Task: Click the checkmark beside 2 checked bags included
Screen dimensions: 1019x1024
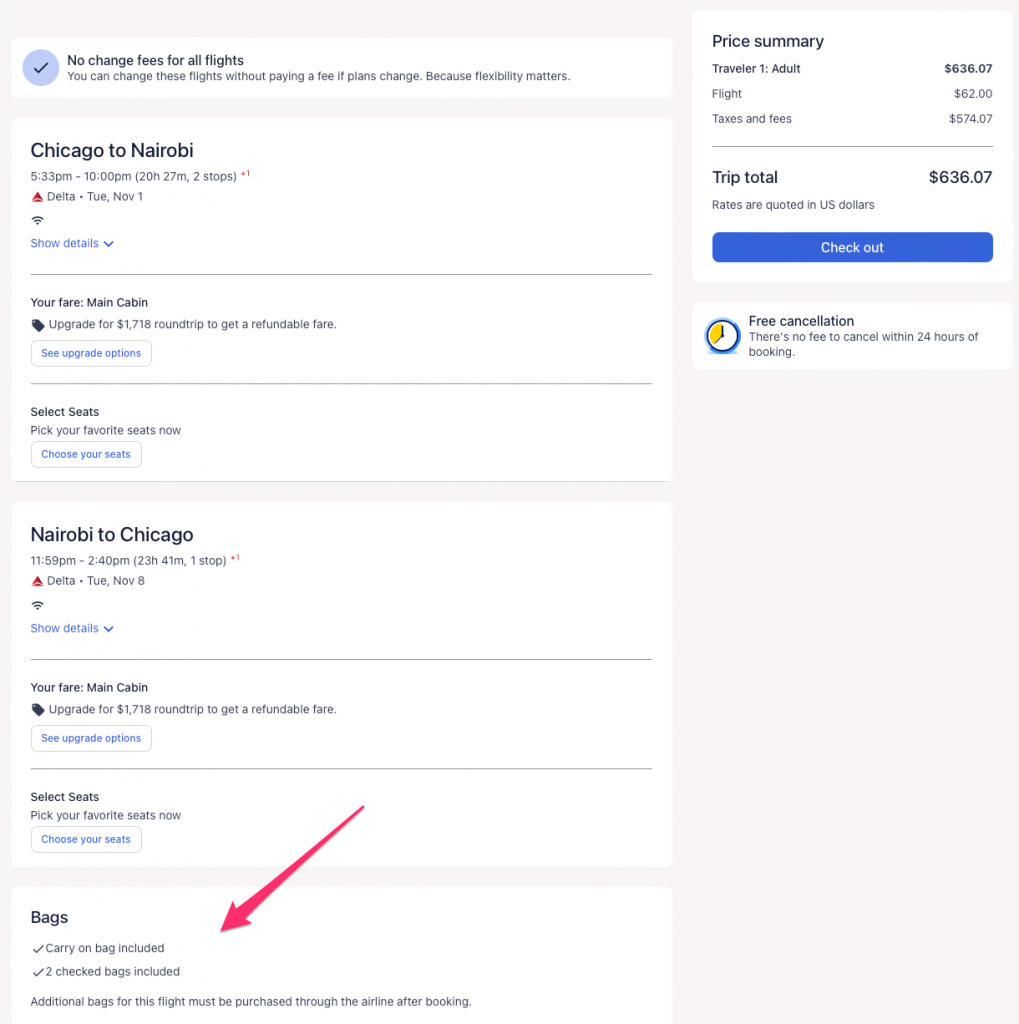Action: pos(38,972)
